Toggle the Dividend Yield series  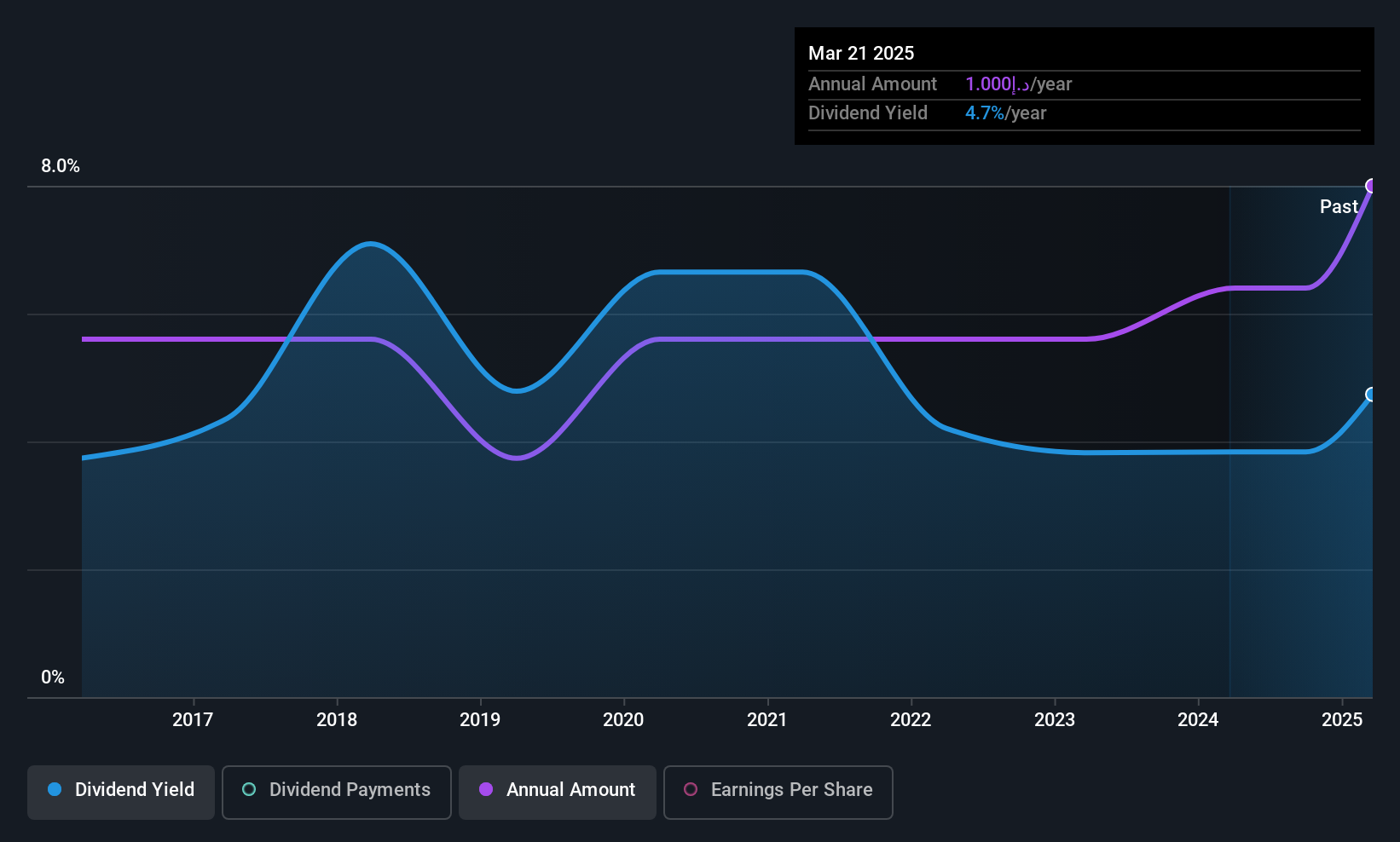pyautogui.click(x=121, y=793)
